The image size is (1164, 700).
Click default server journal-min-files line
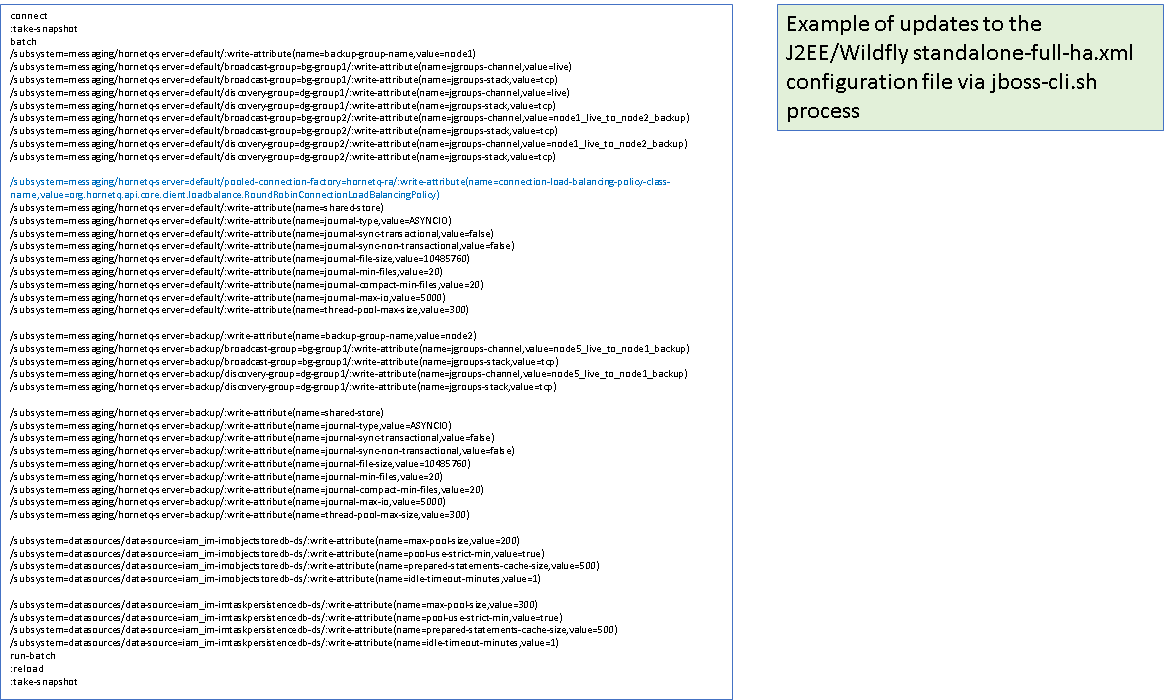(x=226, y=272)
